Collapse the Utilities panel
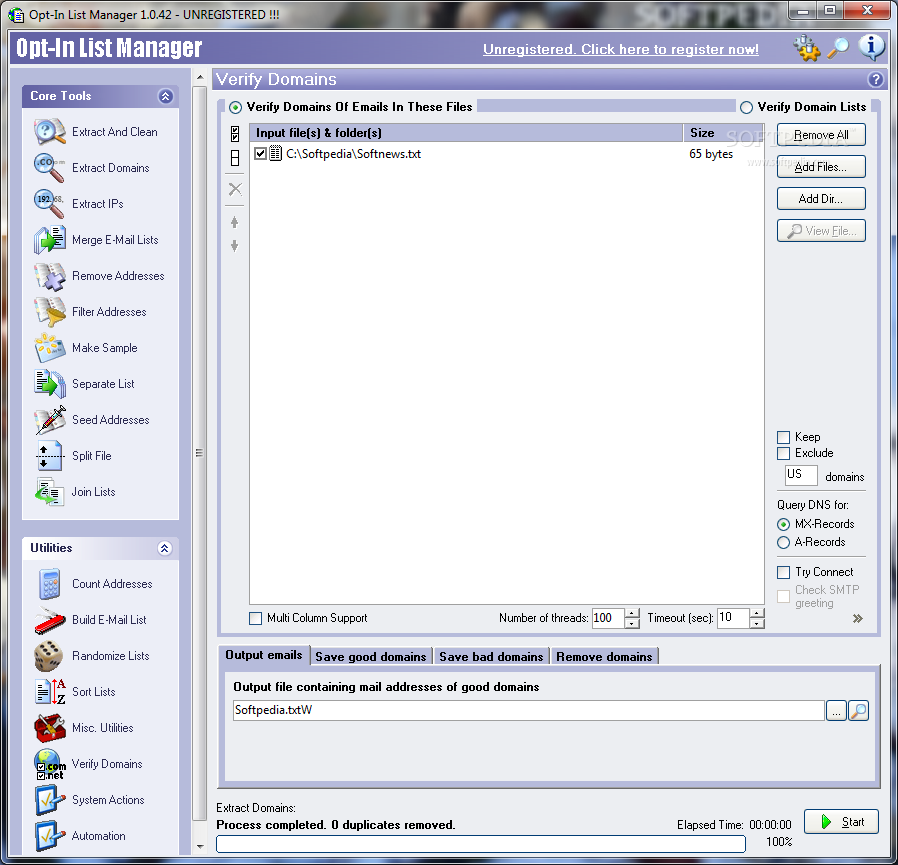The image size is (898, 865). (164, 548)
